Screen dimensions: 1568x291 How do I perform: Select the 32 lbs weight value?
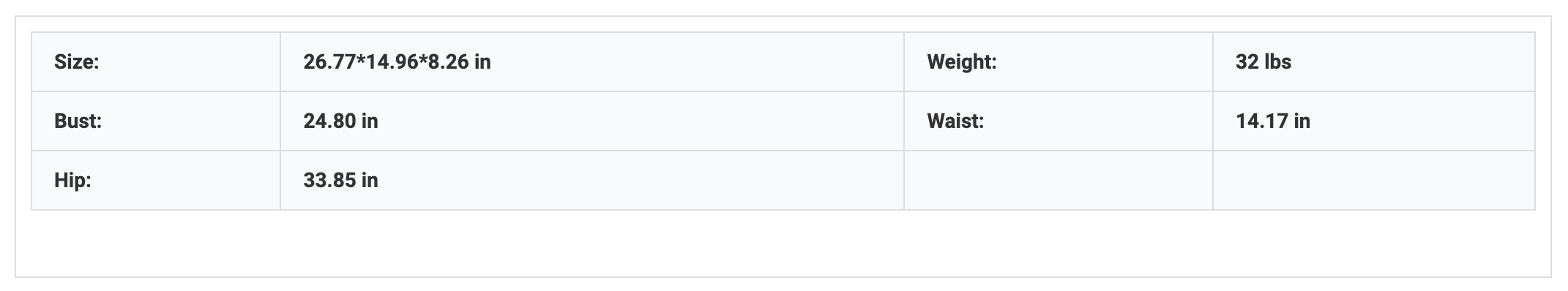coord(1263,62)
